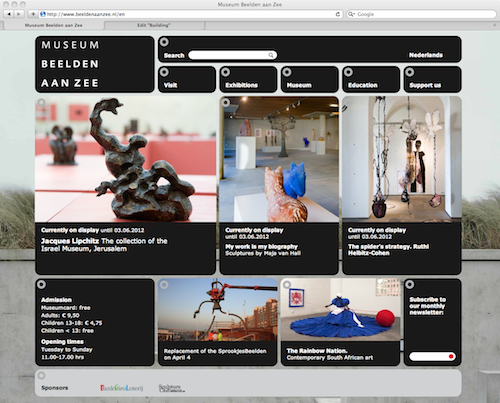The width and height of the screenshot is (500, 403).
Task: Click the site search input field
Action: coord(232,55)
